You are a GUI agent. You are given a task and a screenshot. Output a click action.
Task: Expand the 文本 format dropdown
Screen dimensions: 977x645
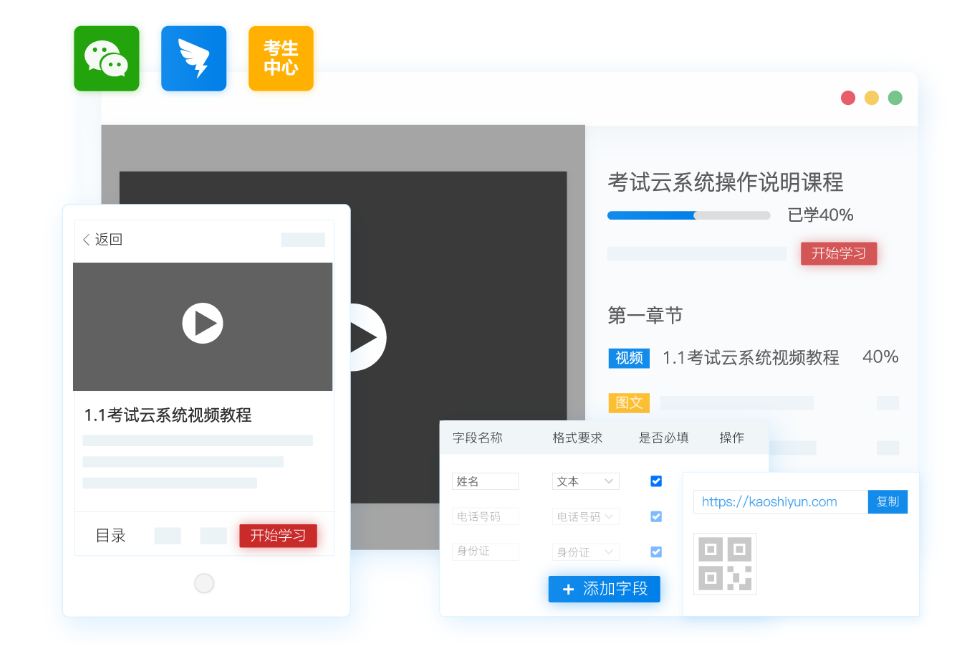pos(586,481)
